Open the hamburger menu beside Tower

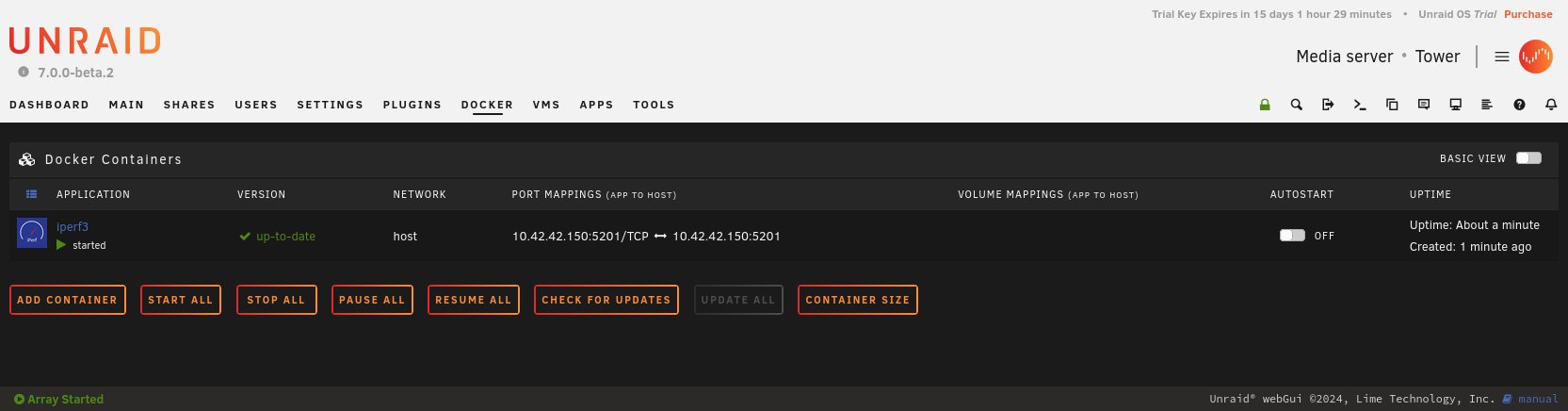[x=1502, y=57]
